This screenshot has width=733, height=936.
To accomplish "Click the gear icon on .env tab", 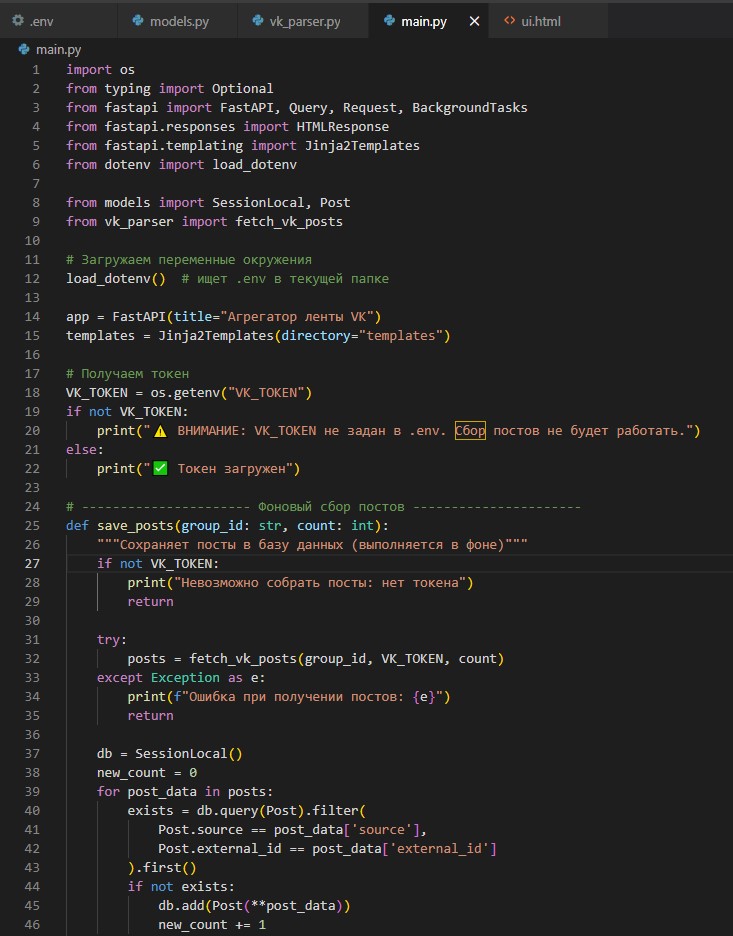I will pos(17,20).
